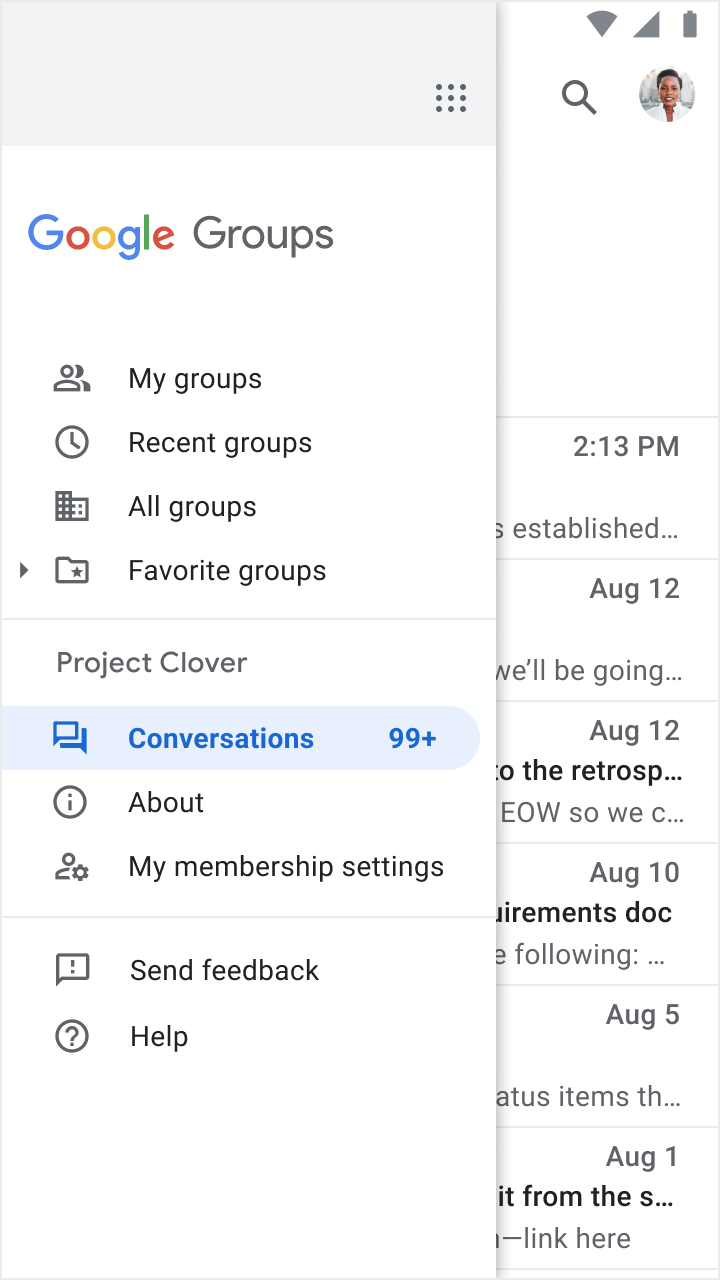Open the Google apps grid icon
The width and height of the screenshot is (720, 1280).
451,98
